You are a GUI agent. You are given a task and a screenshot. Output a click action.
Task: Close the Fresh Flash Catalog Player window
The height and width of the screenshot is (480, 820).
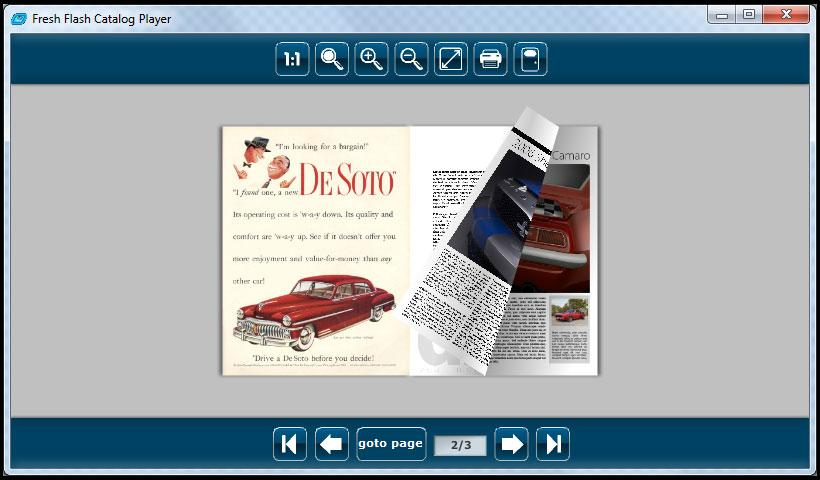pyautogui.click(x=785, y=14)
